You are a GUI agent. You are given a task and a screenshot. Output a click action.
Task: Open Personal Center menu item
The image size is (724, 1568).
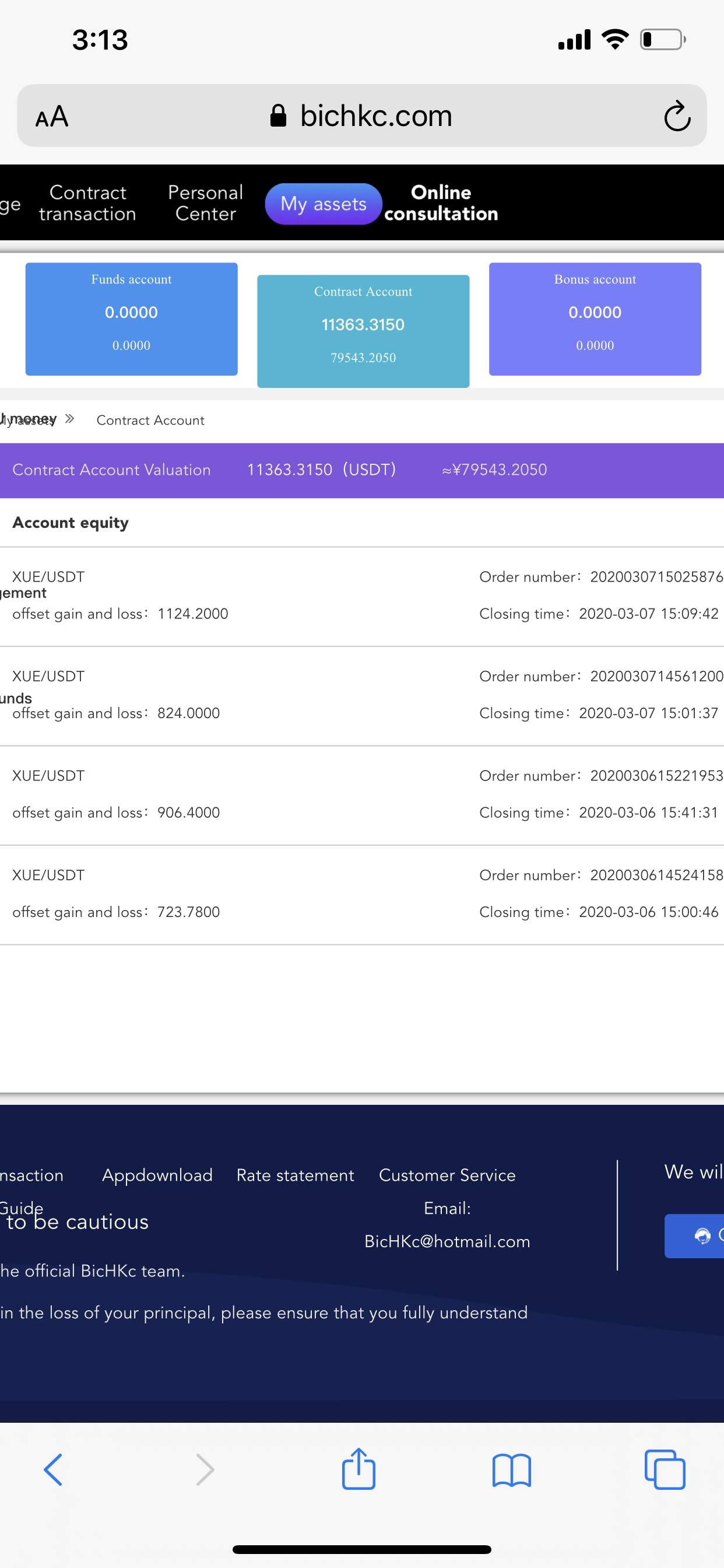pyautogui.click(x=206, y=204)
